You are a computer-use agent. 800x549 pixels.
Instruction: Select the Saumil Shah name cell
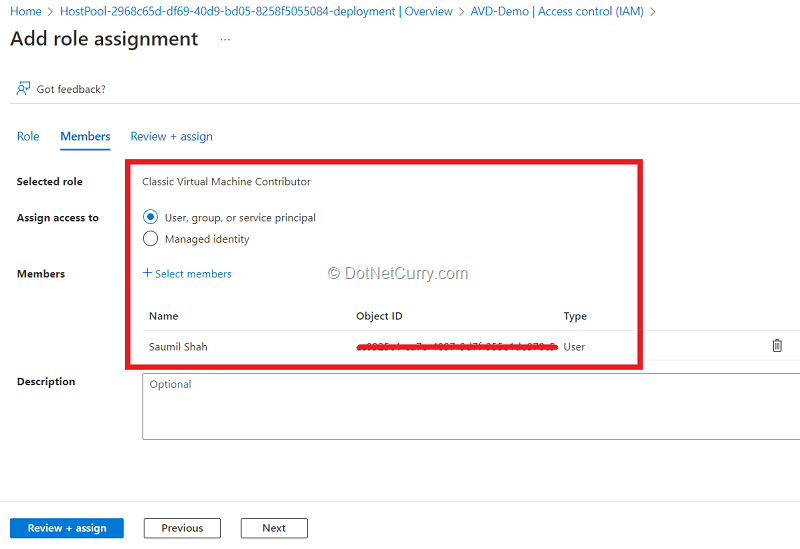pyautogui.click(x=178, y=346)
